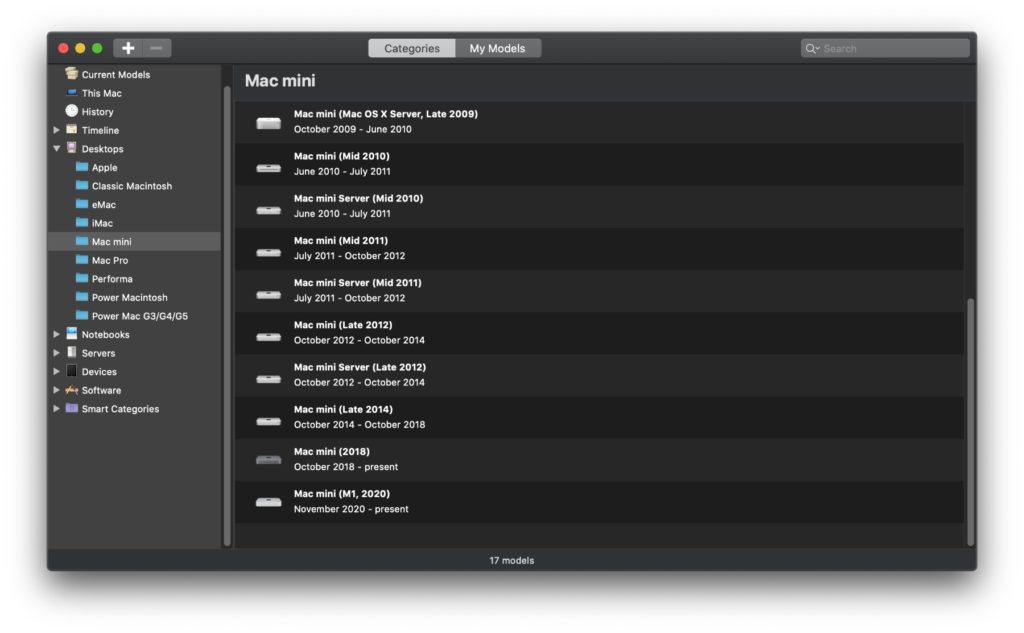
Task: Switch to the Categories tab
Action: pyautogui.click(x=411, y=48)
